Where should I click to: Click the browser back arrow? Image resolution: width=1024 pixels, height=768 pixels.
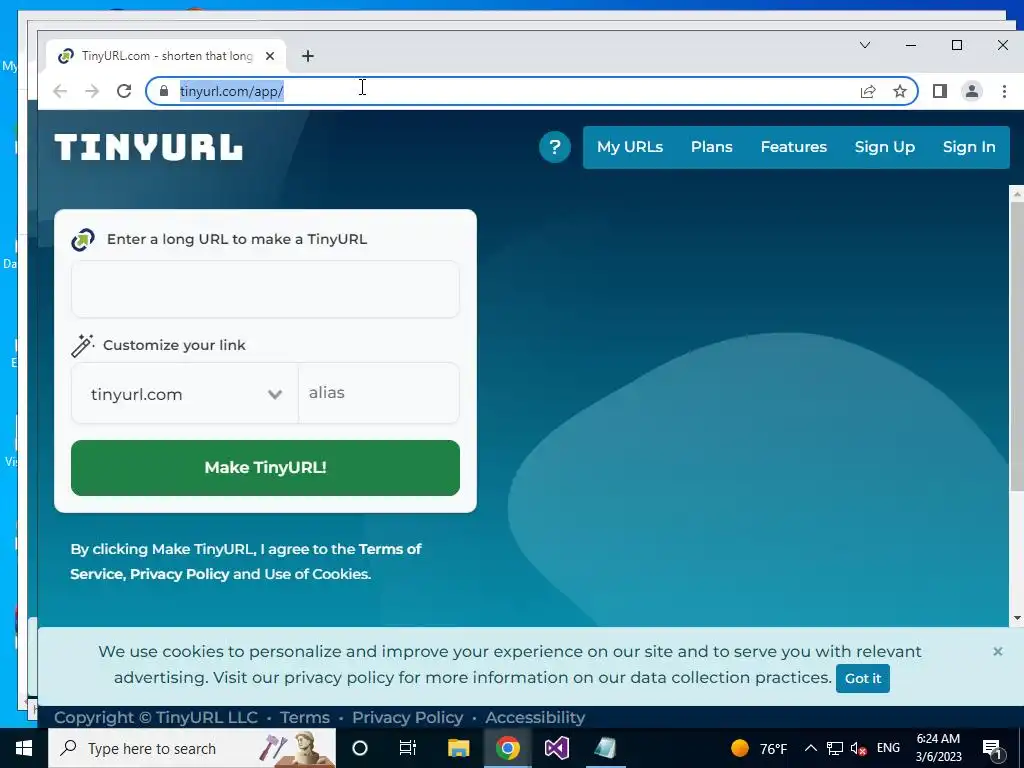click(60, 91)
